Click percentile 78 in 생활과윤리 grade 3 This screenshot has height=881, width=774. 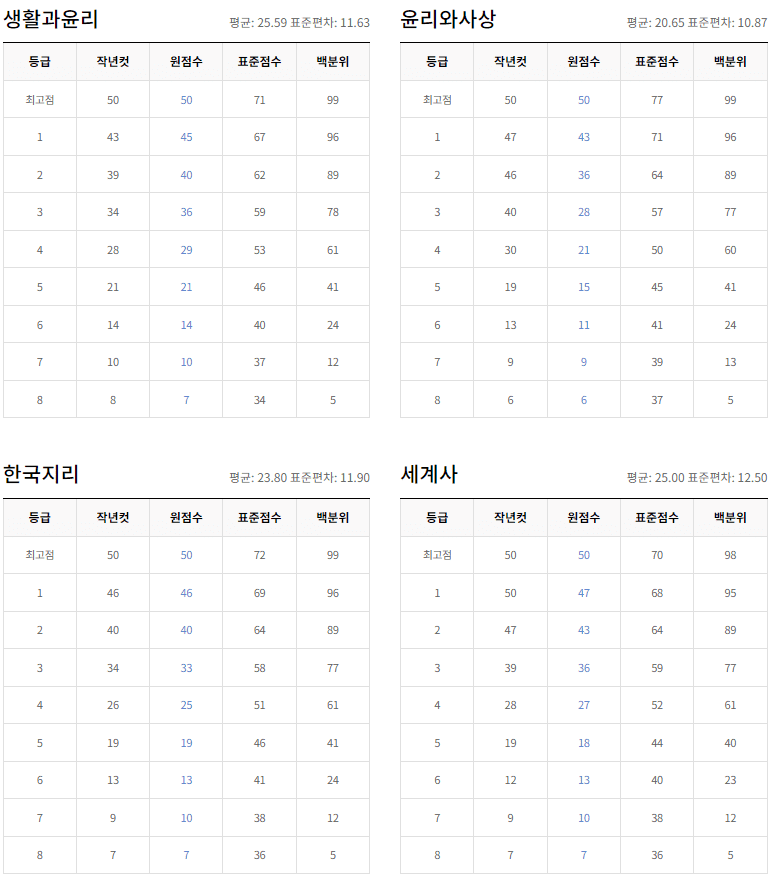(x=333, y=212)
